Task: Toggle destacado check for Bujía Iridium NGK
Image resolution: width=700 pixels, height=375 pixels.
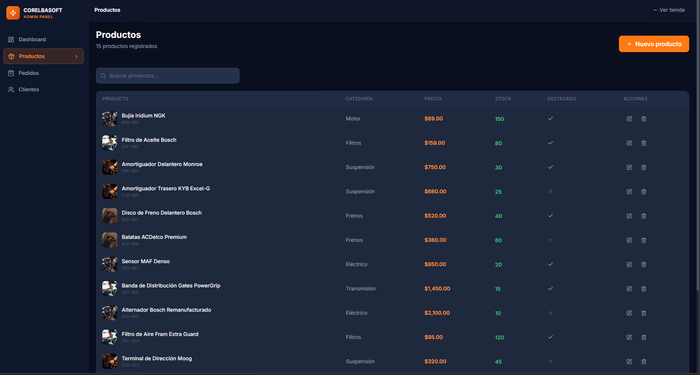Action: click(x=550, y=119)
